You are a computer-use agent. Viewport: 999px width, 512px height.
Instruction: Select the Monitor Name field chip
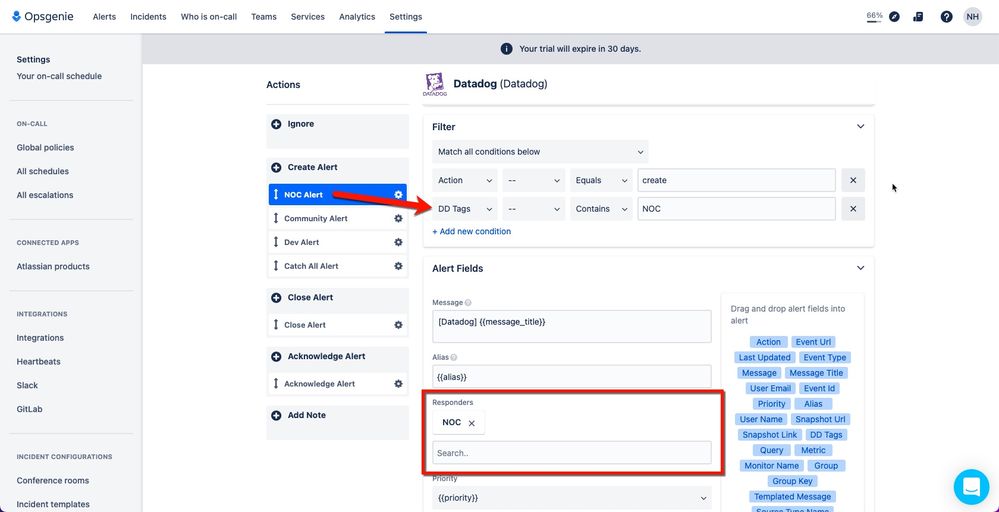(x=772, y=466)
